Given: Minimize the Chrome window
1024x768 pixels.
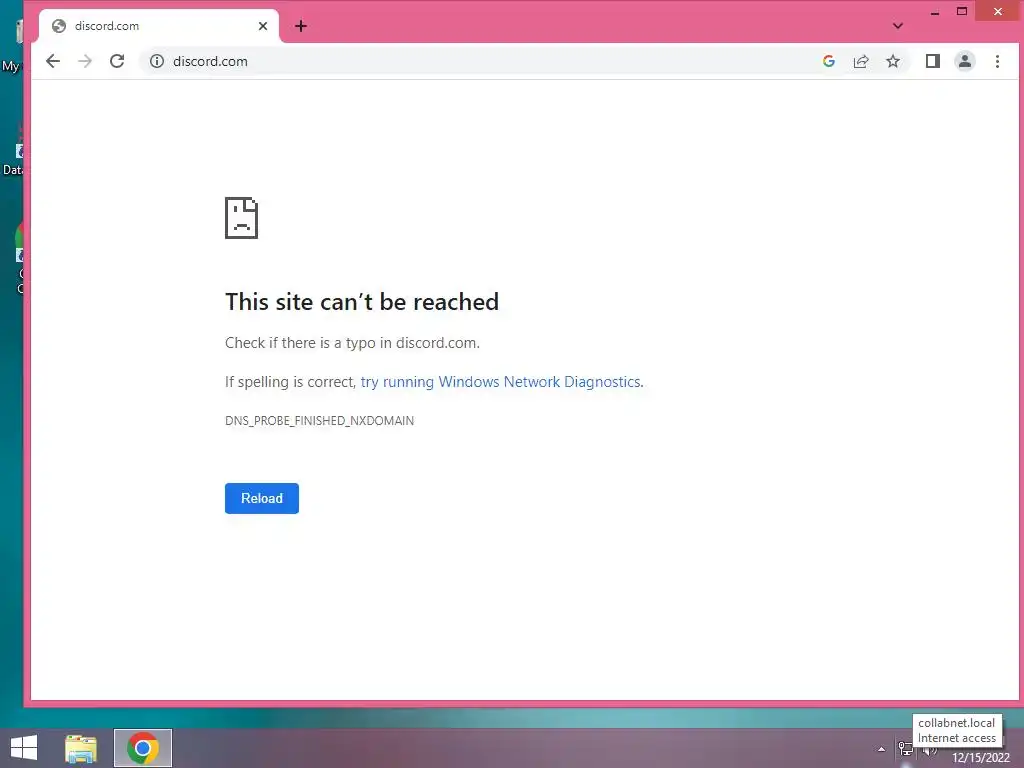Looking at the screenshot, I should coord(935,12).
